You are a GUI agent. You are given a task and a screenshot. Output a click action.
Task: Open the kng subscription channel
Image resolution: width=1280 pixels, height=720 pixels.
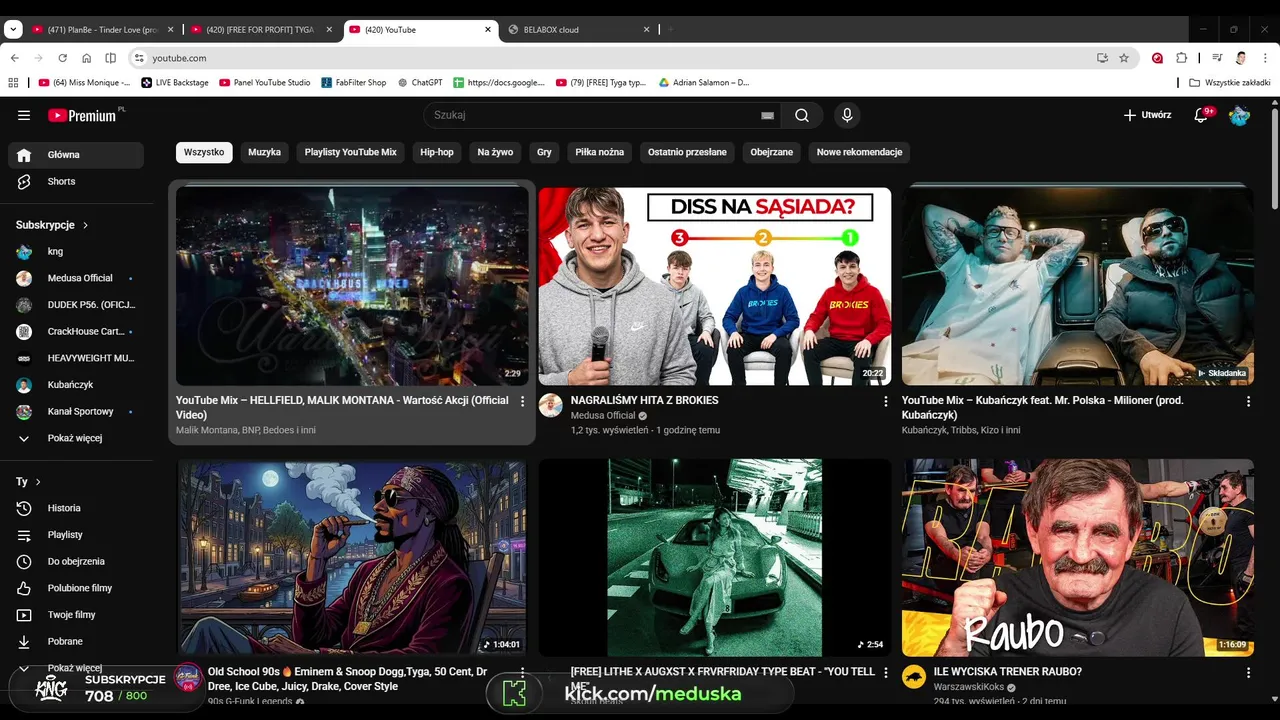coord(76,251)
